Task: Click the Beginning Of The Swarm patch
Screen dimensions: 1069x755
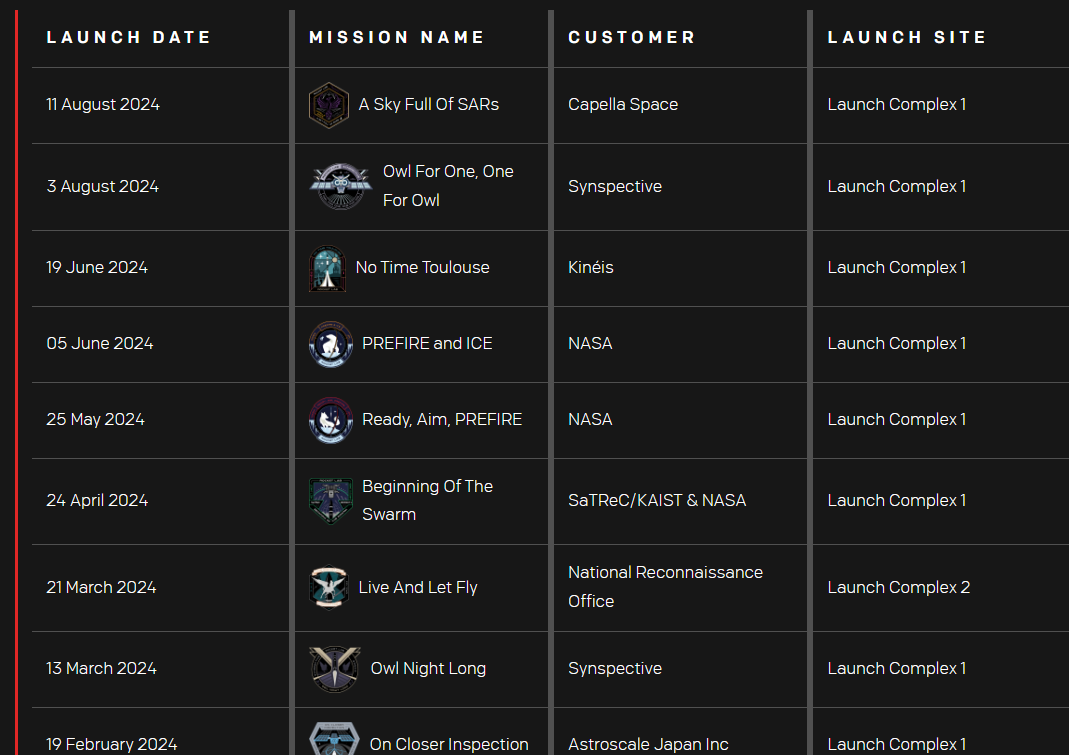Action: (331, 500)
